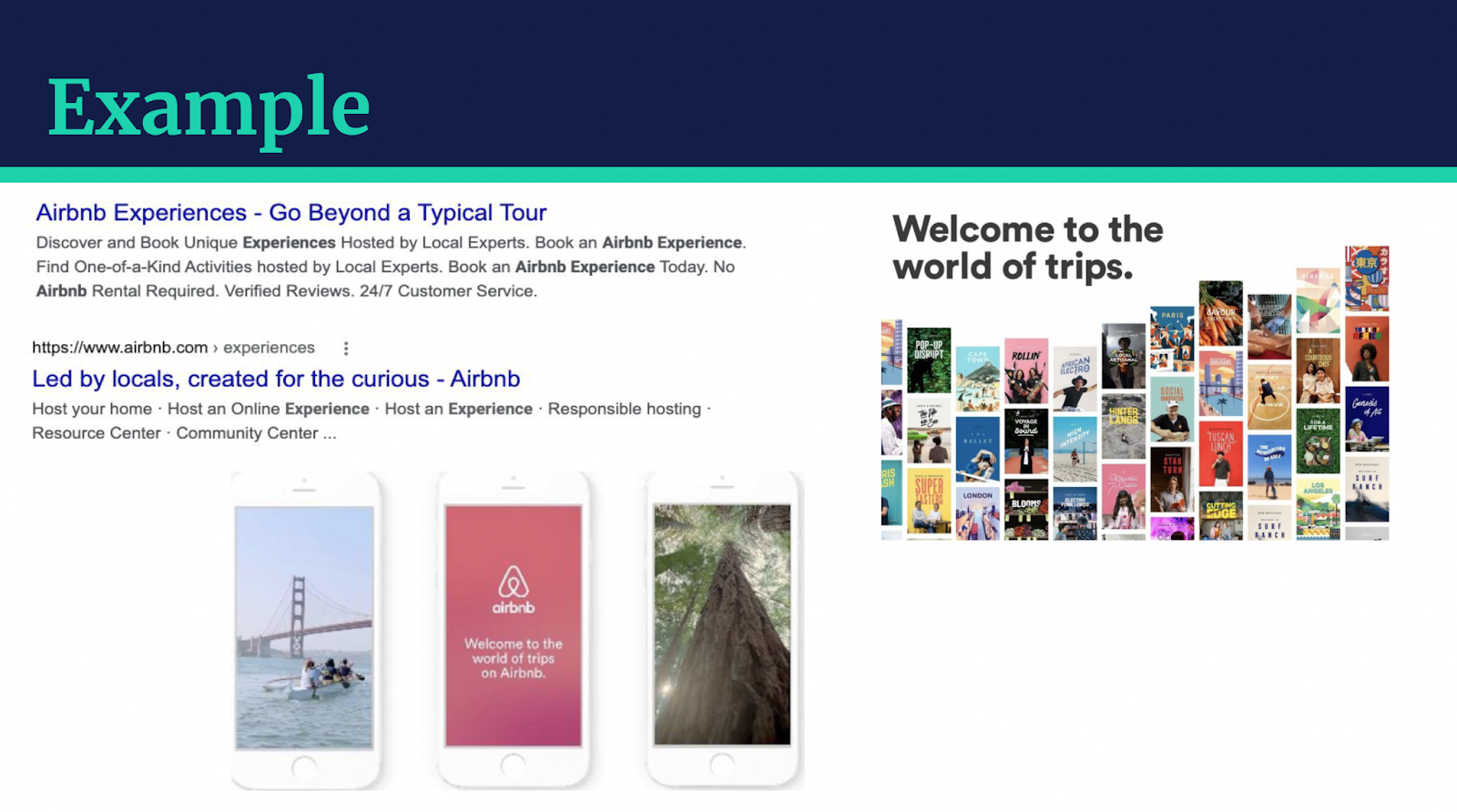
Task: Open the 'Social Innovator' poster
Action: [x=1172, y=409]
